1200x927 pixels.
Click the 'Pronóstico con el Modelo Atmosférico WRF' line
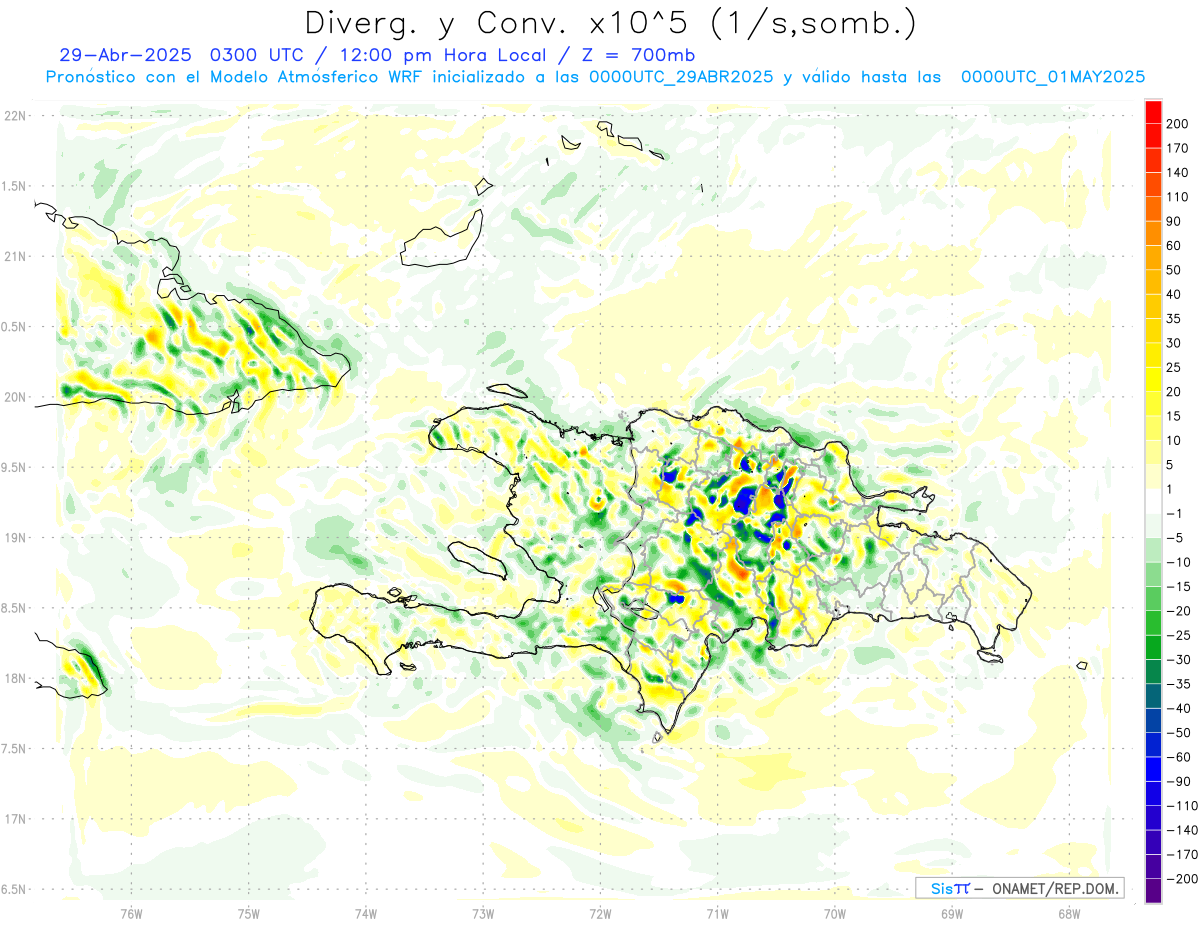[235, 77]
